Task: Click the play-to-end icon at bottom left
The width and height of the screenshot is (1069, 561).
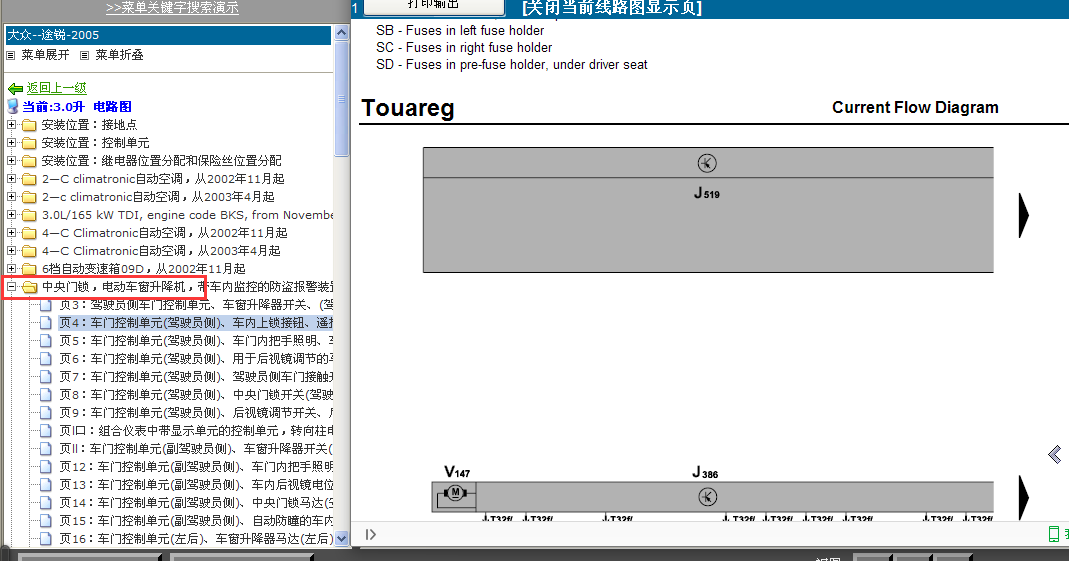Action: [x=370, y=534]
